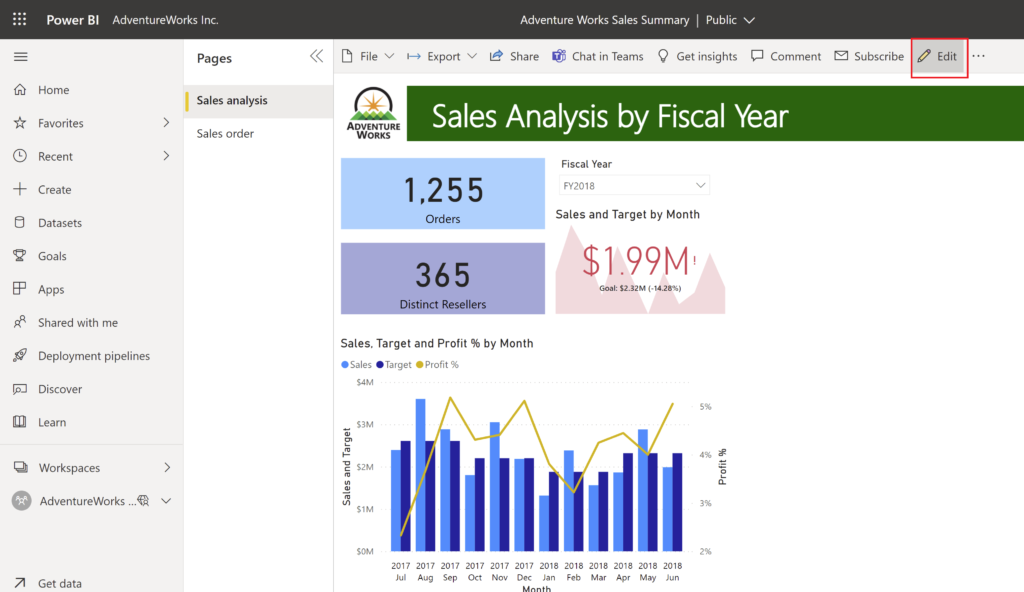Open the Export menu dropdown arrow
Image resolution: width=1024 pixels, height=592 pixels.
tap(472, 56)
